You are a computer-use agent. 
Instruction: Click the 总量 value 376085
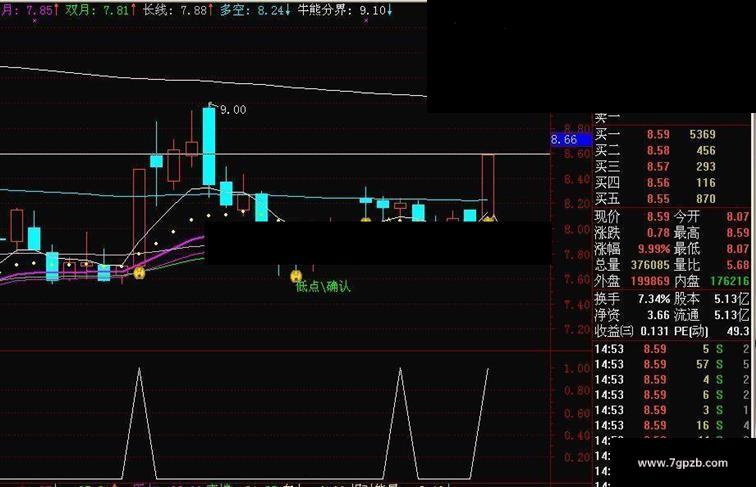(x=650, y=265)
